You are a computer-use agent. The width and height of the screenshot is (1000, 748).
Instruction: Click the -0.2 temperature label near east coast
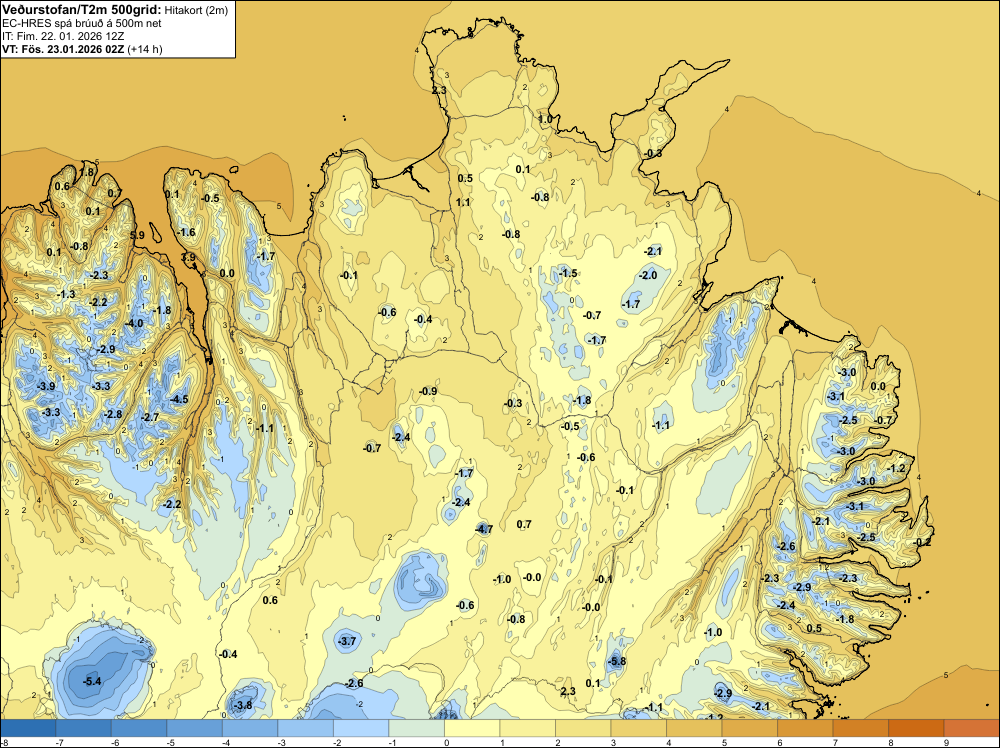click(922, 542)
